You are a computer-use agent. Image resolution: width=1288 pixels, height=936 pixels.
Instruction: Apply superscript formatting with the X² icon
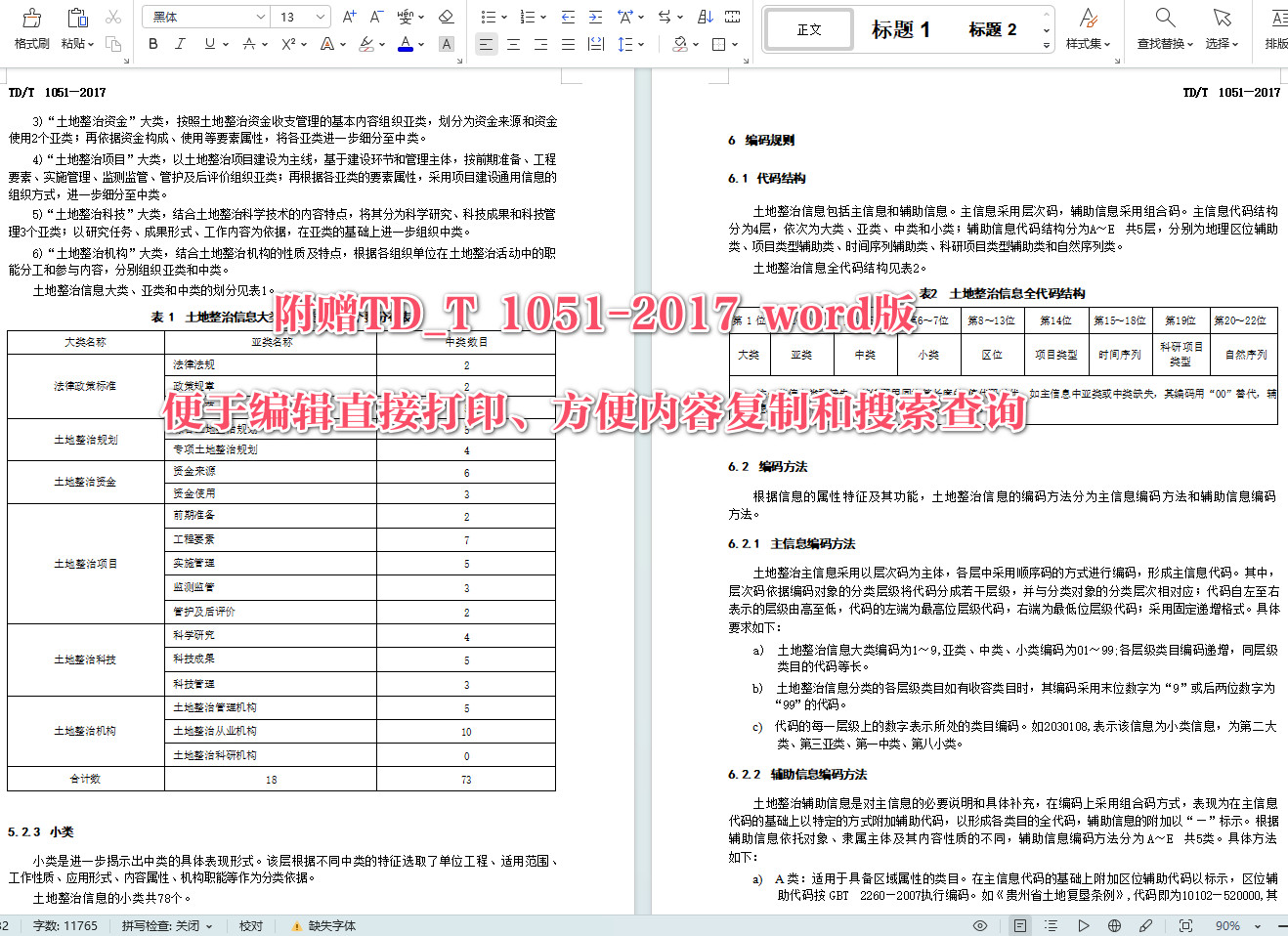tap(286, 44)
